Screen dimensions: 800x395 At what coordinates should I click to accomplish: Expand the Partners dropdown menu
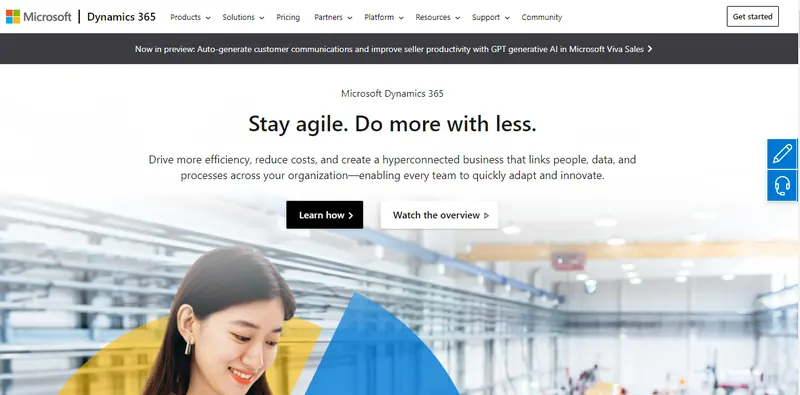coord(333,17)
